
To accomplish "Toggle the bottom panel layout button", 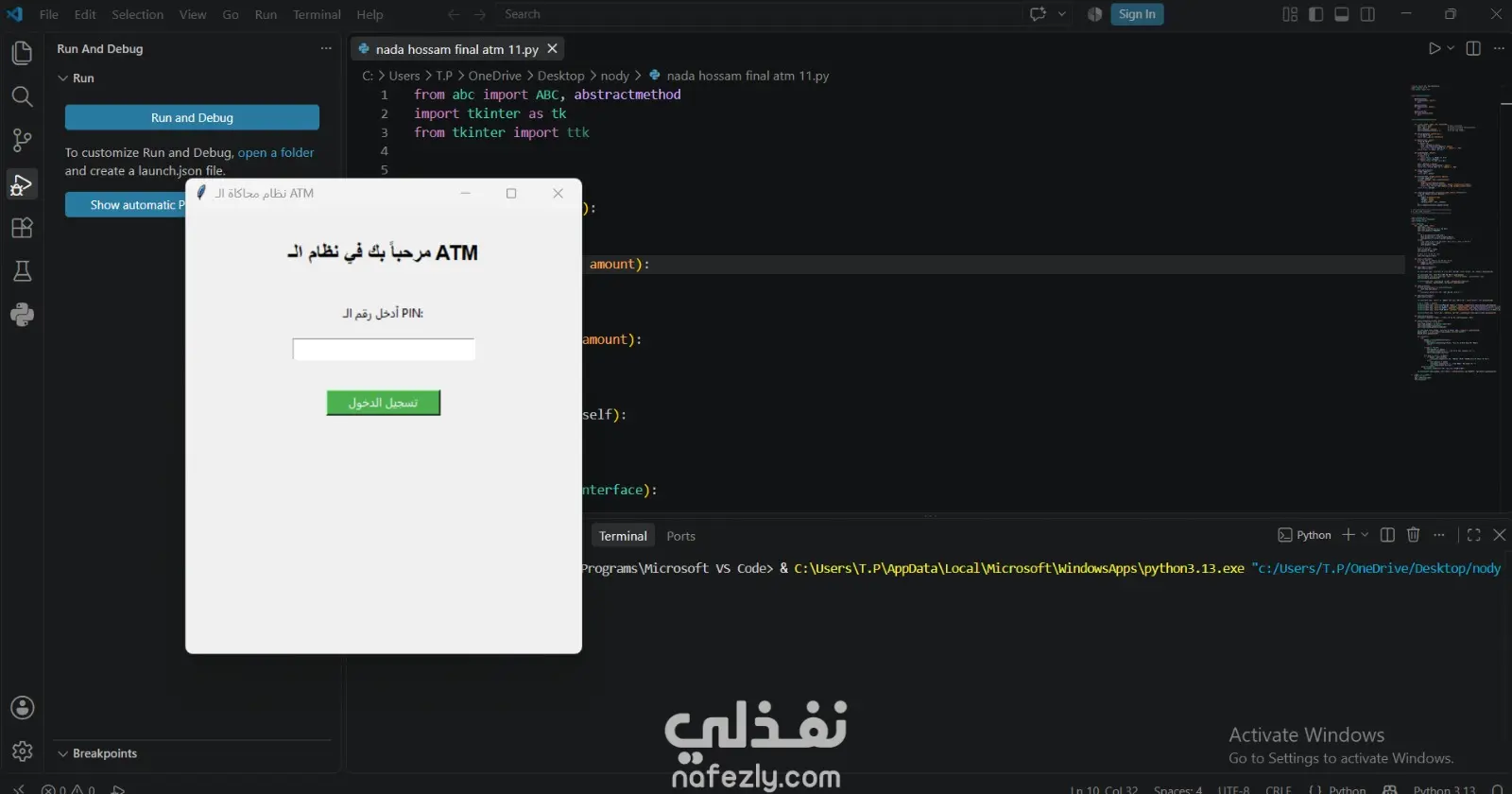I will [1341, 14].
